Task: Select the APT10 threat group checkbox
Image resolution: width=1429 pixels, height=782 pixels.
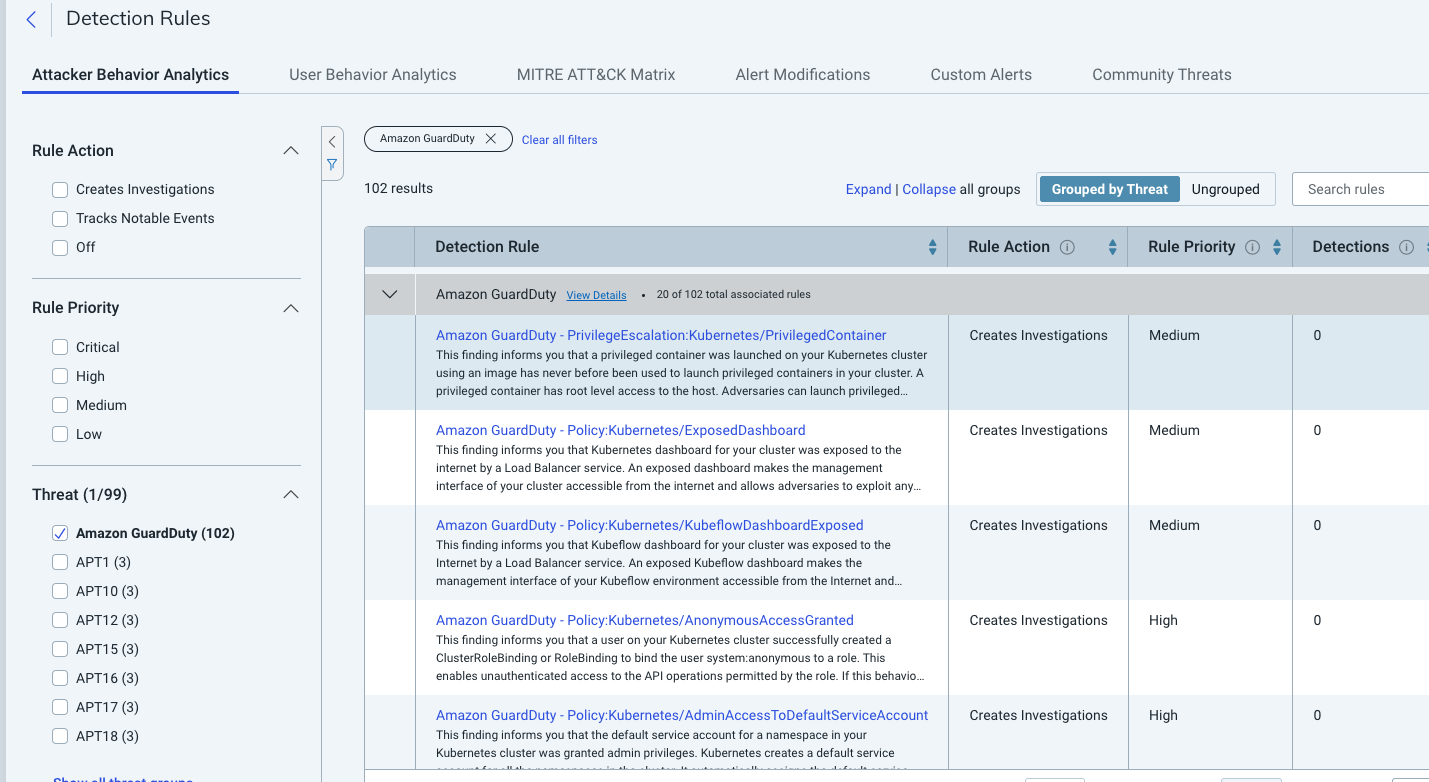Action: point(59,591)
